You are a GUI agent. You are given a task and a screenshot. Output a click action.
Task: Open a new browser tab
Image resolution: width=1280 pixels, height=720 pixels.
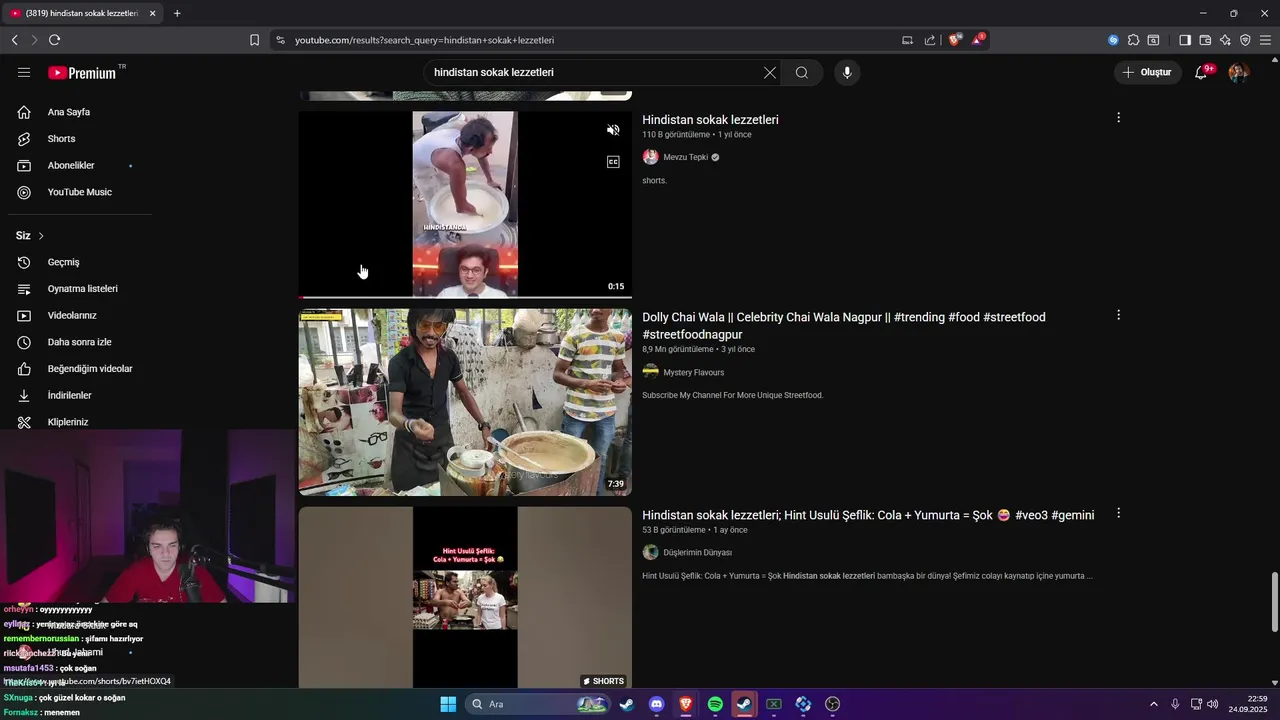pos(177,13)
